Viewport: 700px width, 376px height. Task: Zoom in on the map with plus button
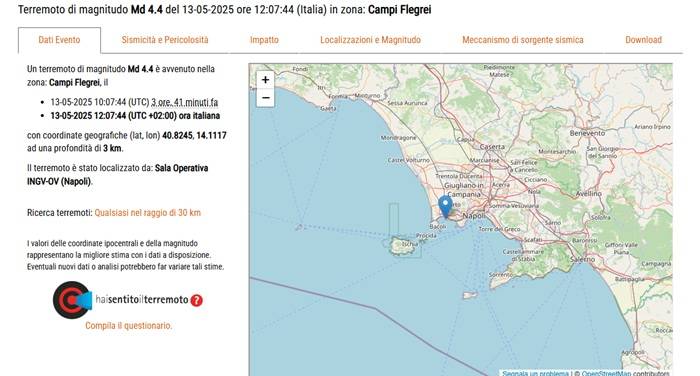[266, 80]
